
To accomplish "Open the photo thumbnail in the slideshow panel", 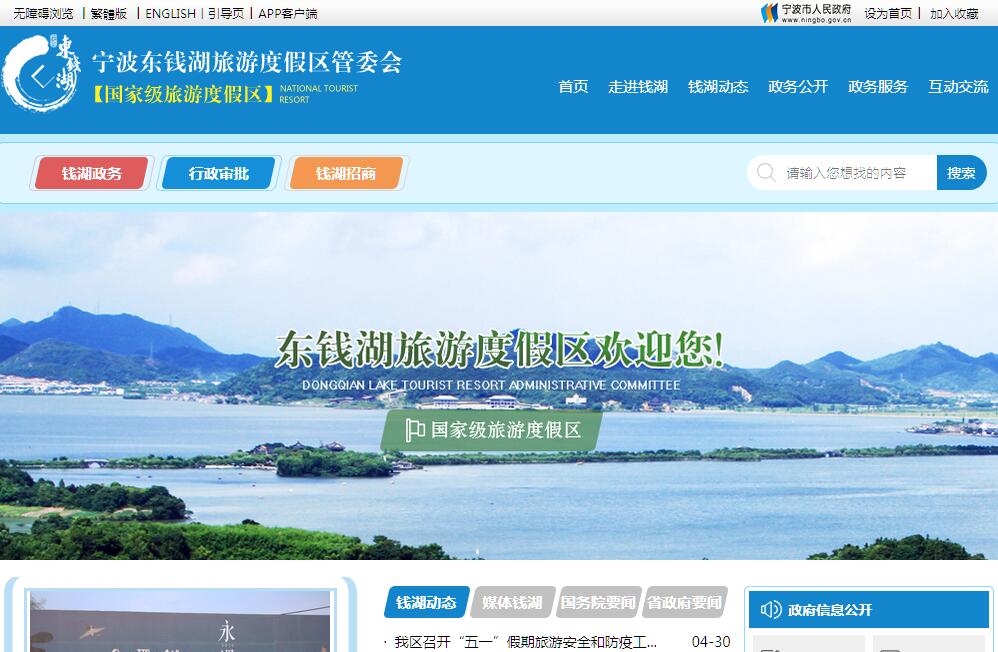I will point(180,622).
